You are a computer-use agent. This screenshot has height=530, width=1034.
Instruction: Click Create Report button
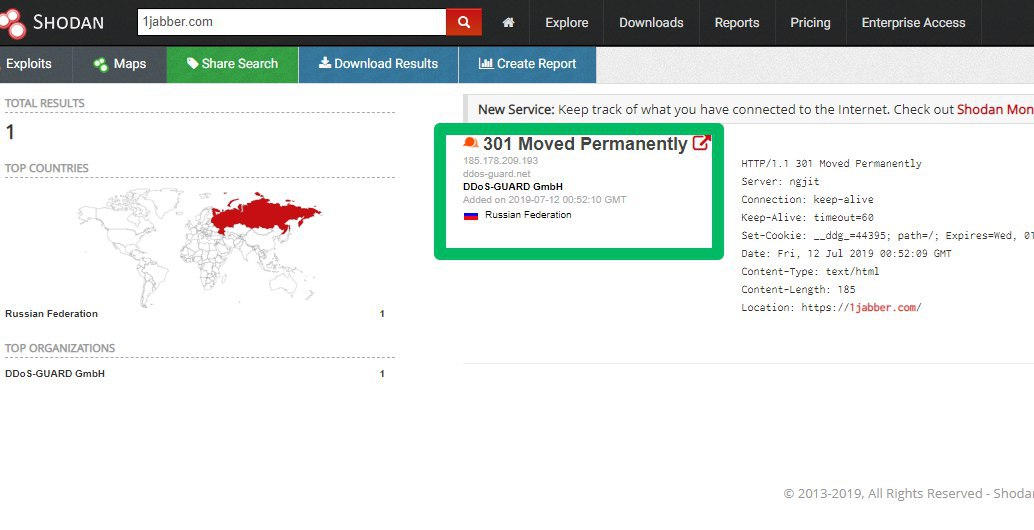528,64
